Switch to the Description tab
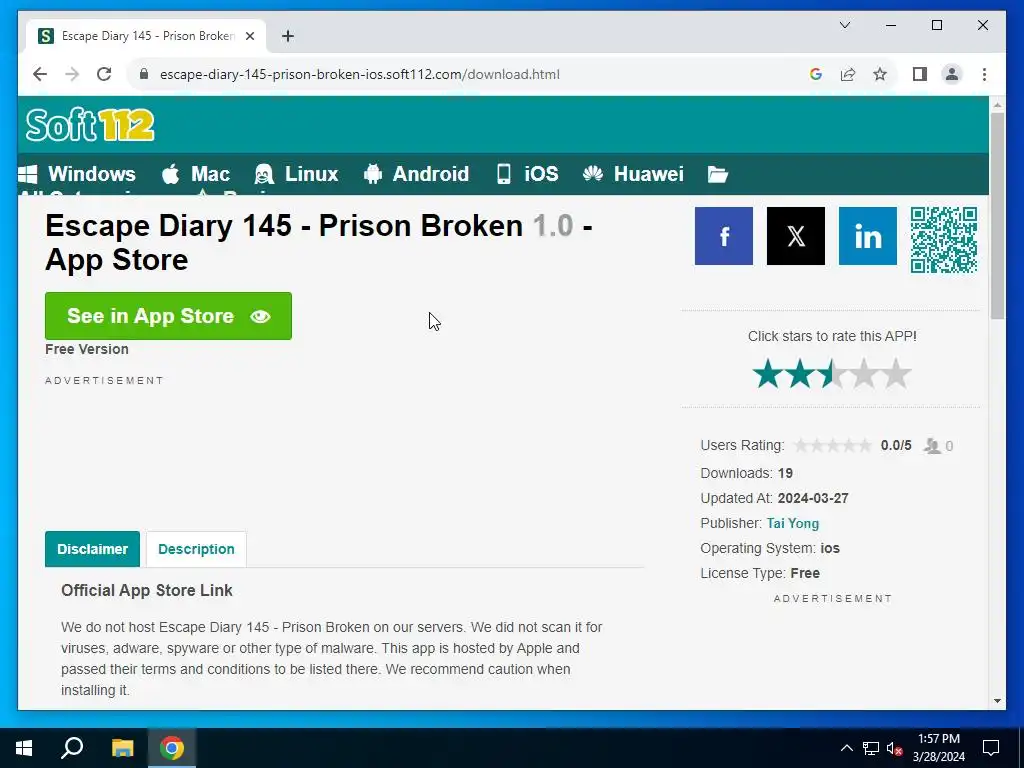Screen dimensions: 1024x768 click(196, 549)
